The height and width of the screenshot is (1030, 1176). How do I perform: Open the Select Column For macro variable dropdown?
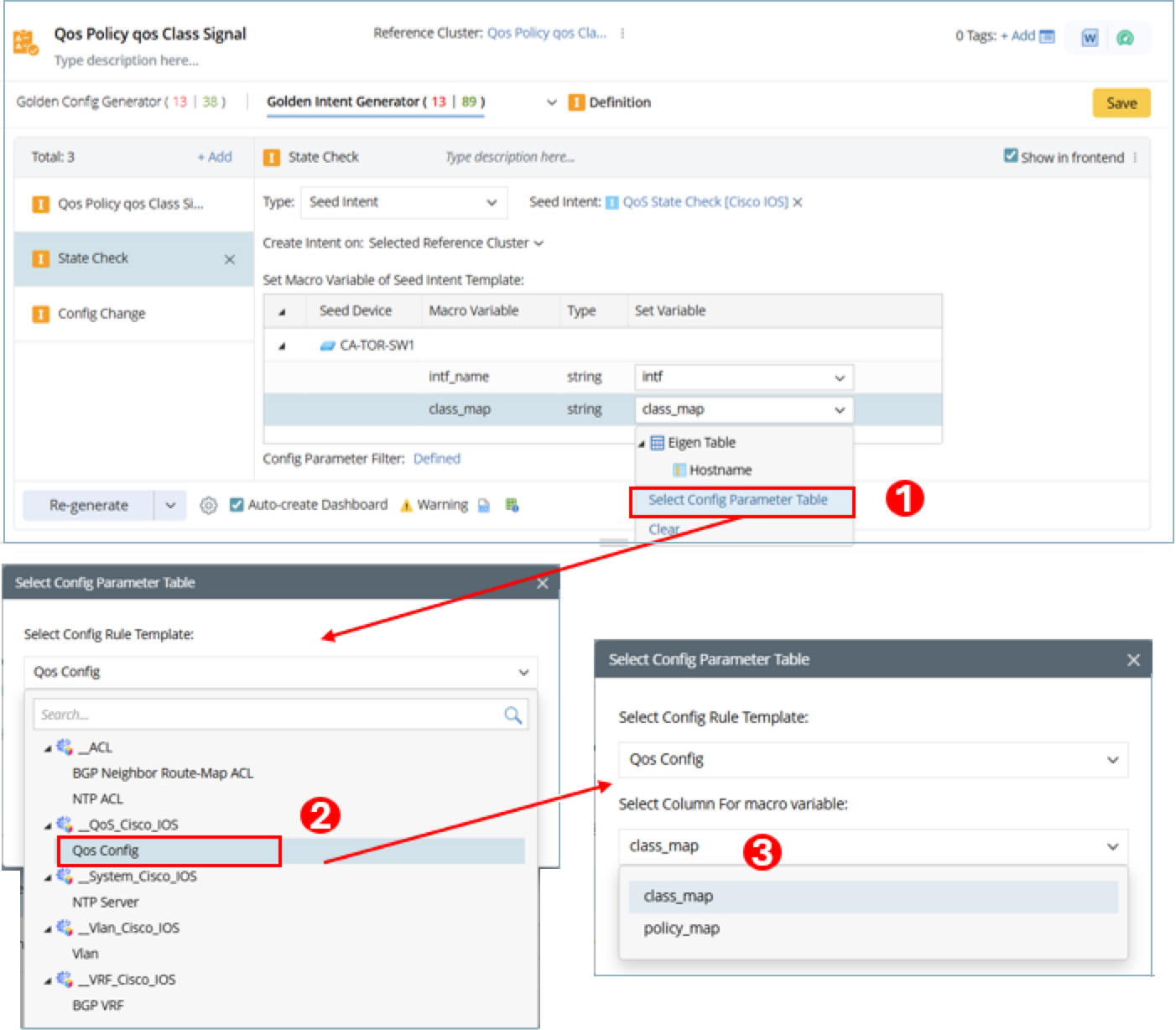tap(873, 846)
